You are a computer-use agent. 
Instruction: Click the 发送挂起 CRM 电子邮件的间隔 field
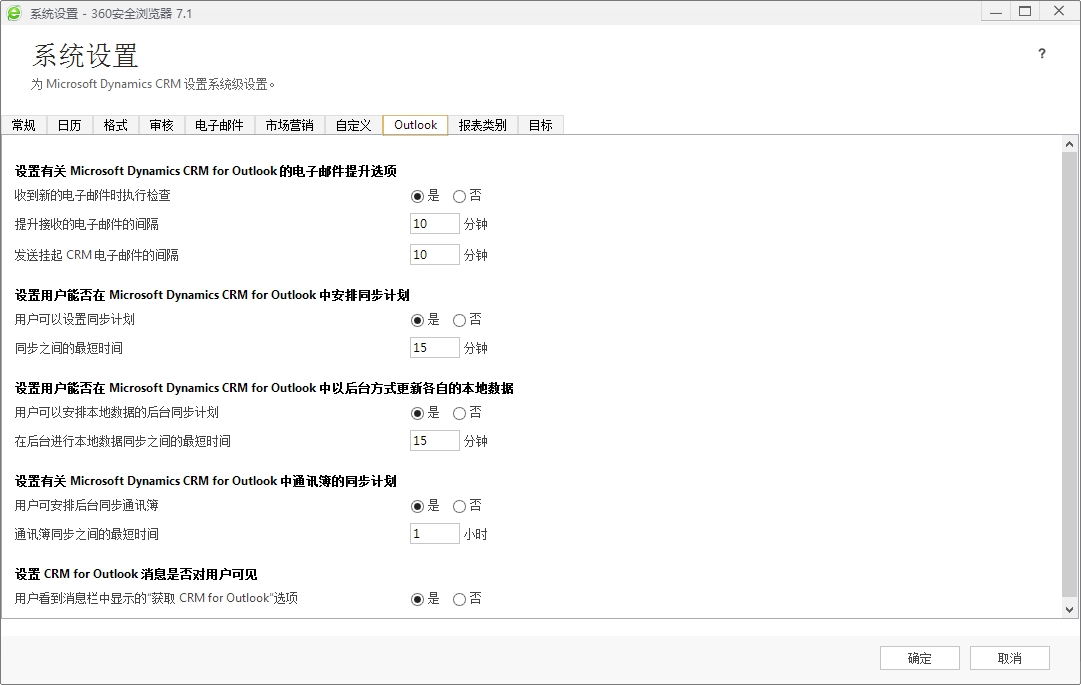coord(434,254)
